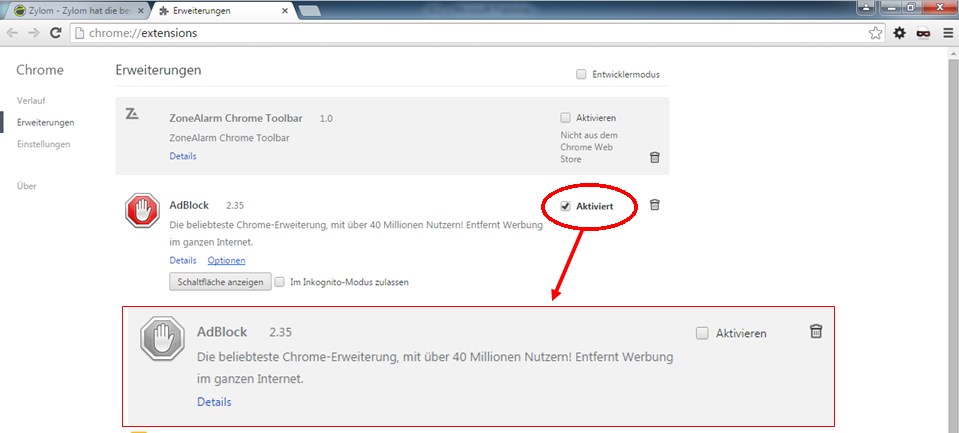Open Details link of deactivated AdBlock
The image size is (959, 433).
tap(214, 402)
